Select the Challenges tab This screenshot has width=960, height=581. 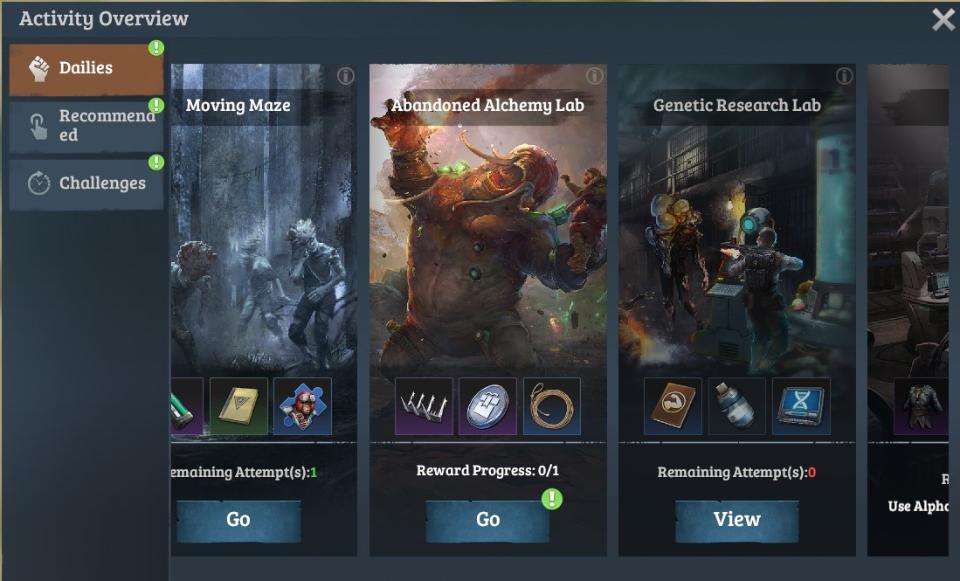pyautogui.click(x=86, y=184)
